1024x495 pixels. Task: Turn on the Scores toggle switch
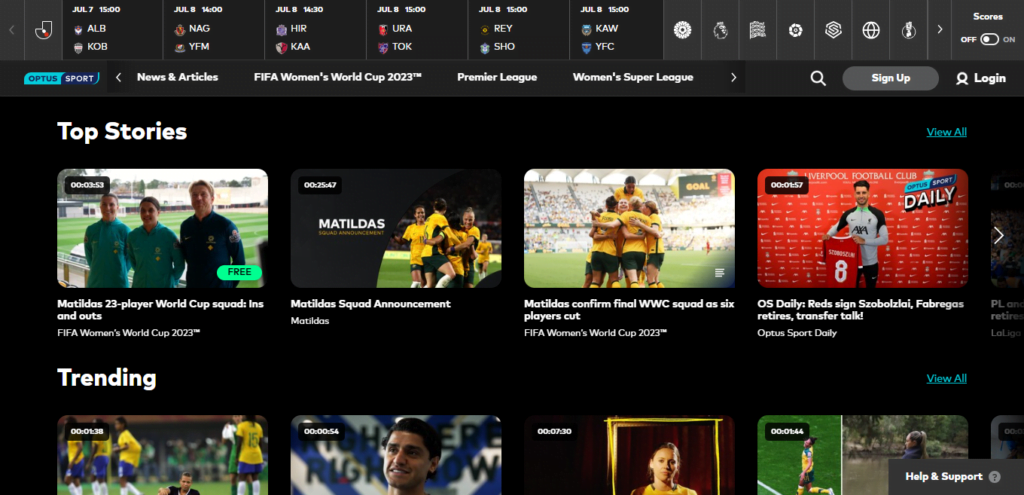pyautogui.click(x=989, y=39)
